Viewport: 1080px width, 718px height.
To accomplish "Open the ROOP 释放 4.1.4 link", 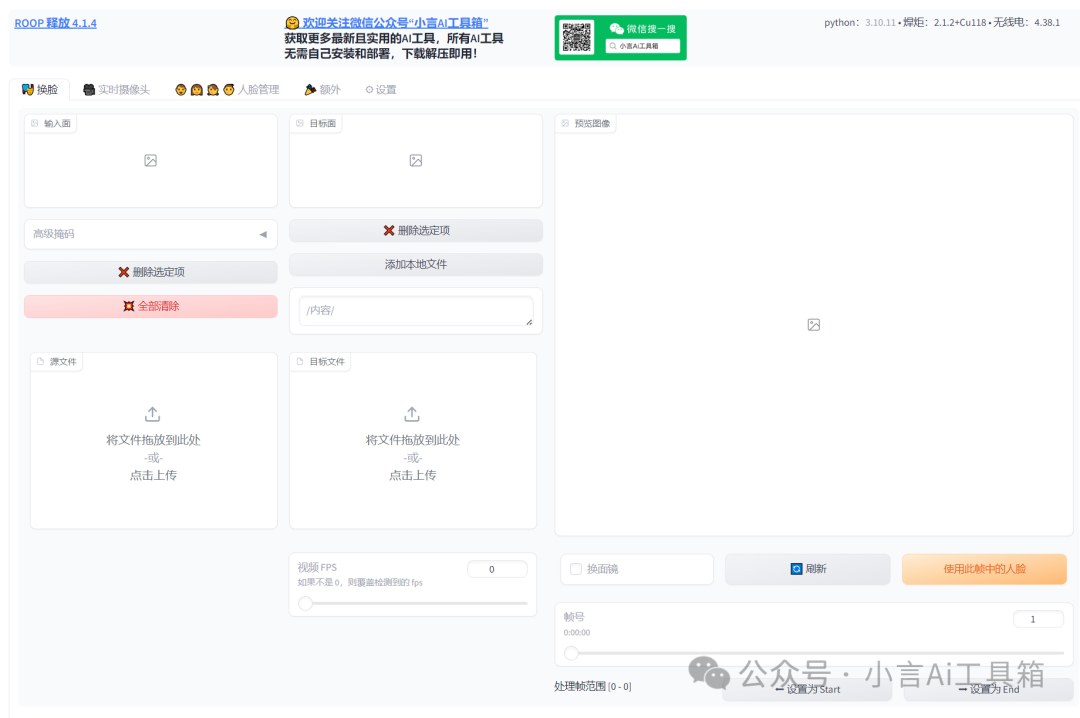I will pos(56,23).
